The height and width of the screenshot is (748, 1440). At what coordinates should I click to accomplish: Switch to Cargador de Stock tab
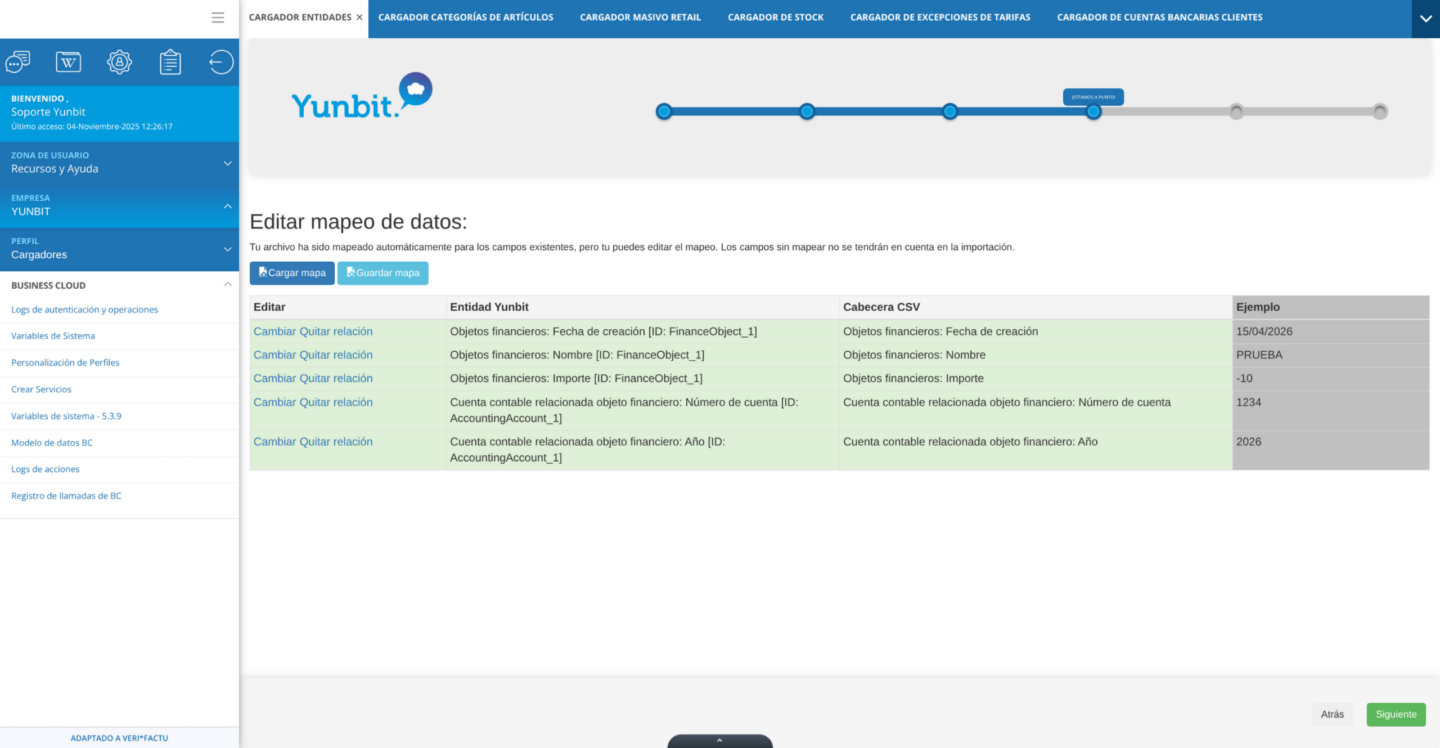776,17
